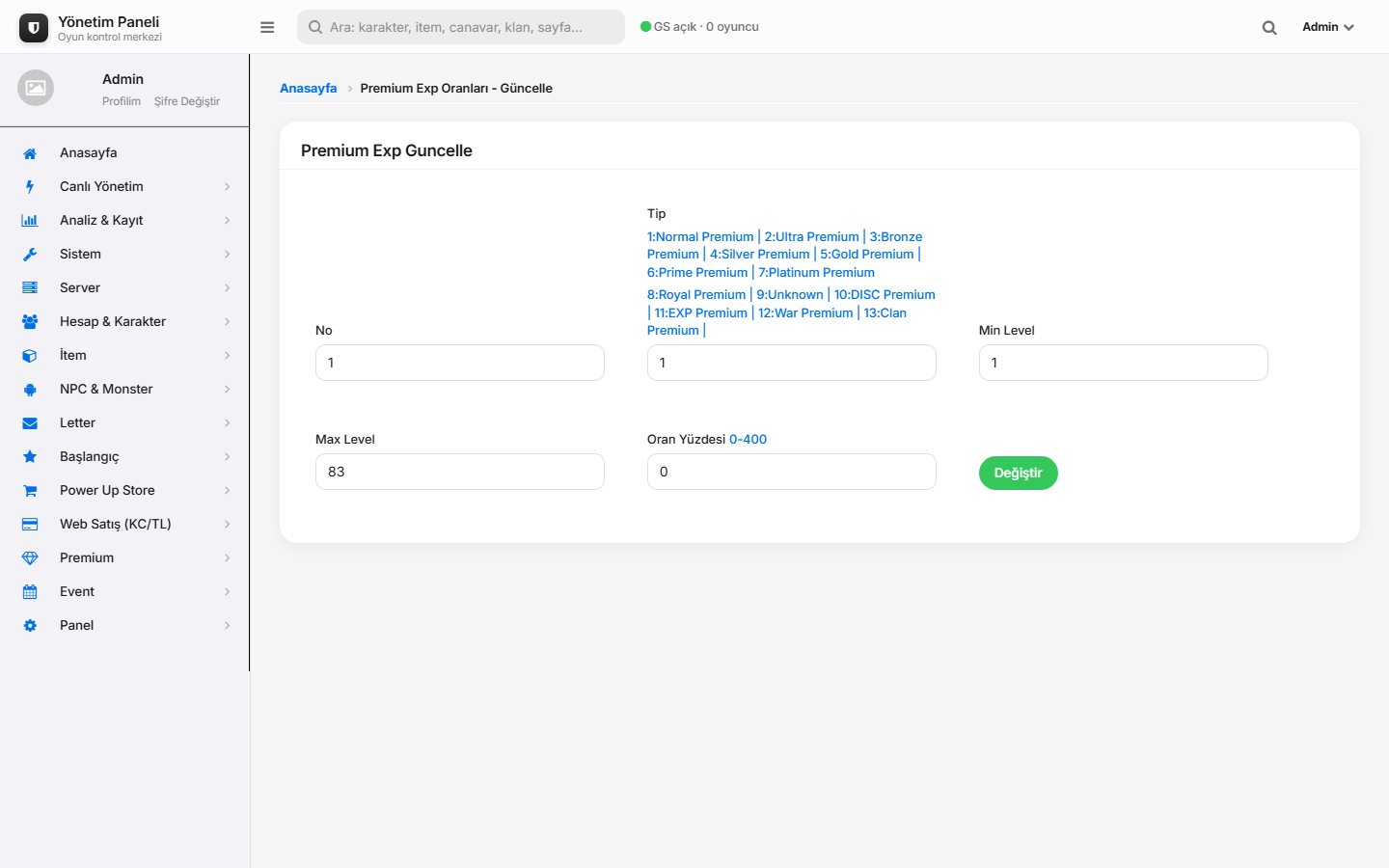Click the Admin avatar placeholder image
This screenshot has height=868, width=1389.
pyautogui.click(x=36, y=88)
